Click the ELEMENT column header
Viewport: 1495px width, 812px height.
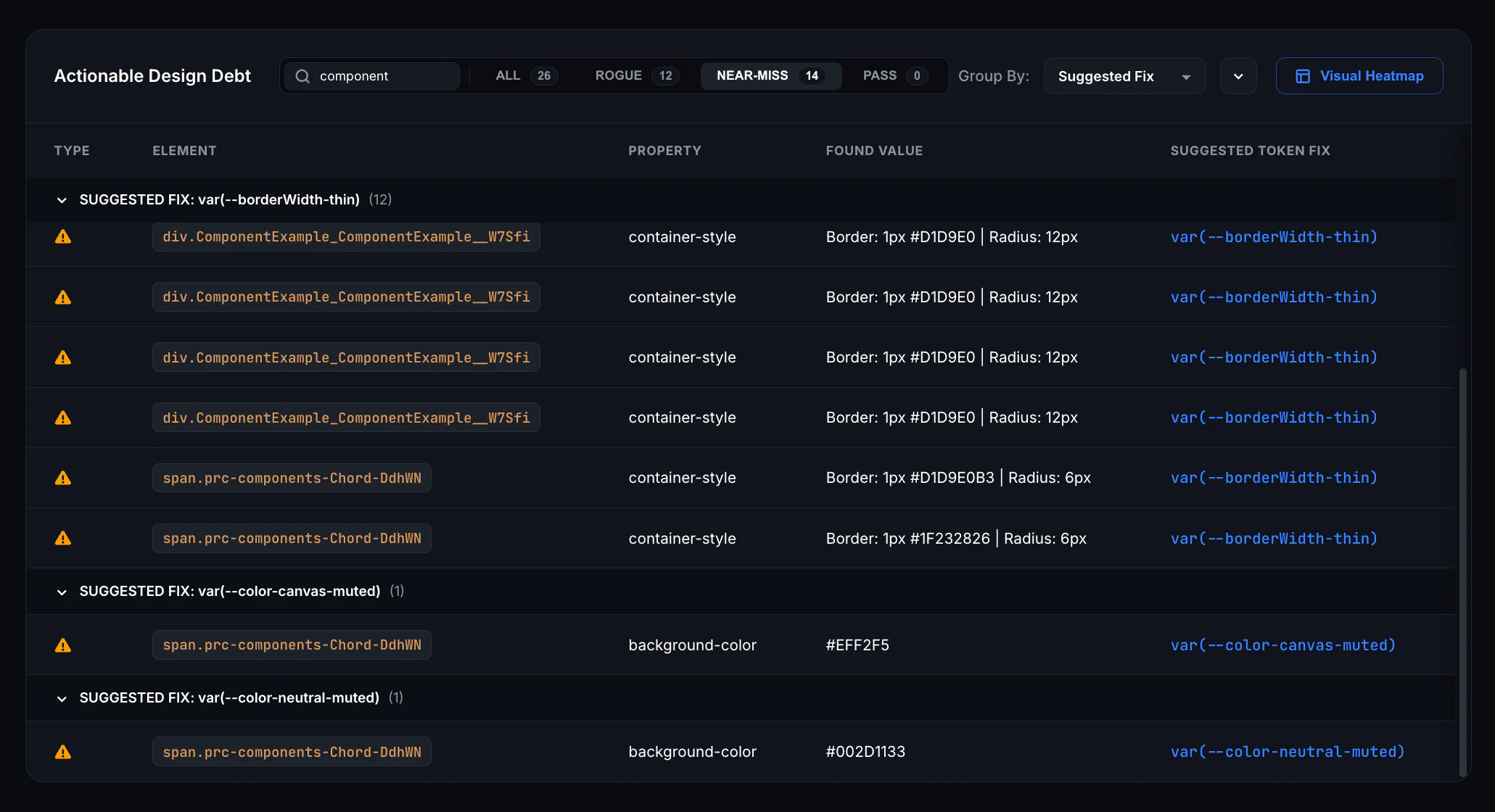click(x=184, y=151)
